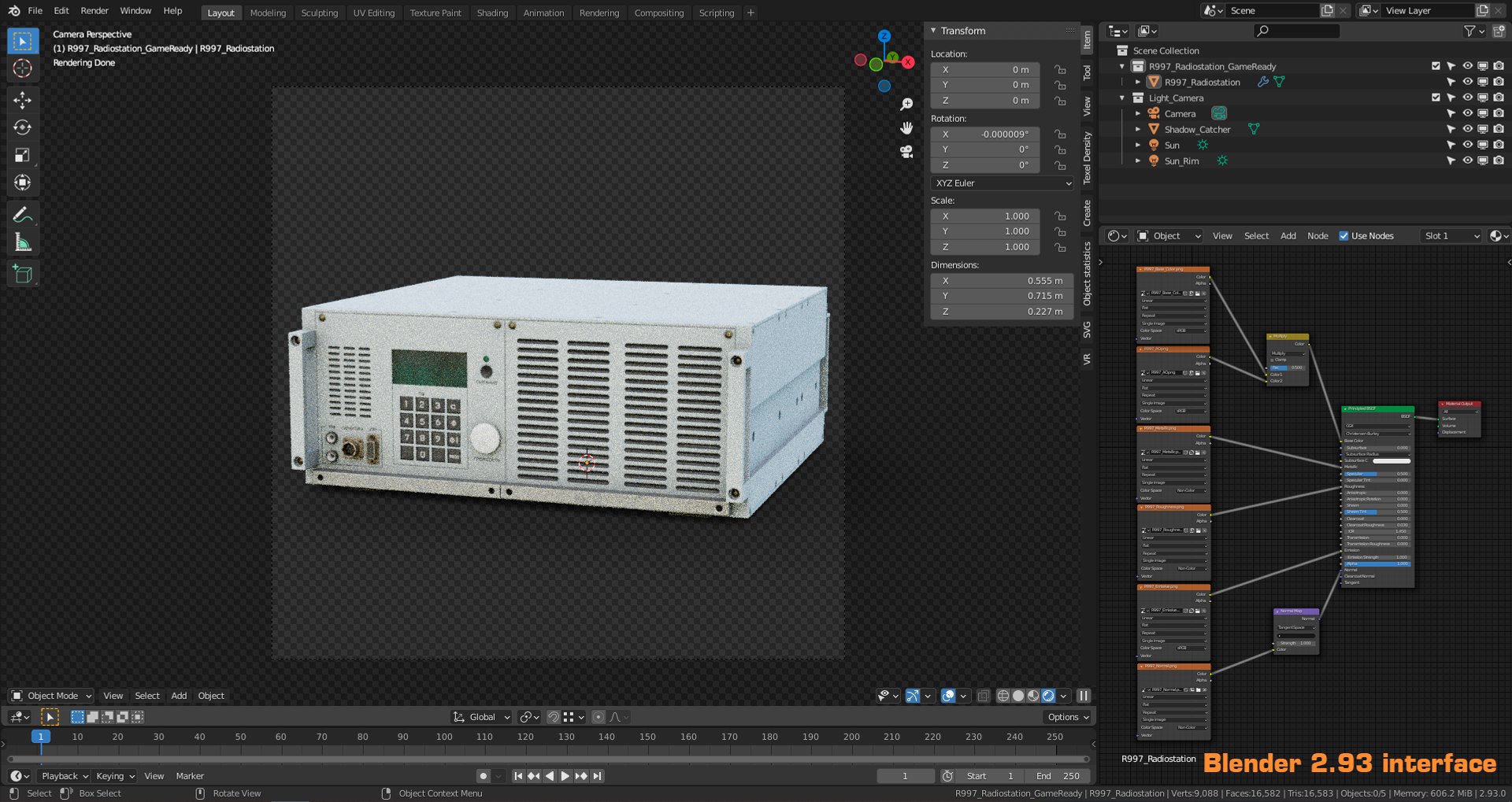Image resolution: width=1512 pixels, height=802 pixels.
Task: Open the Object Mode dropdown
Action: pyautogui.click(x=51, y=696)
